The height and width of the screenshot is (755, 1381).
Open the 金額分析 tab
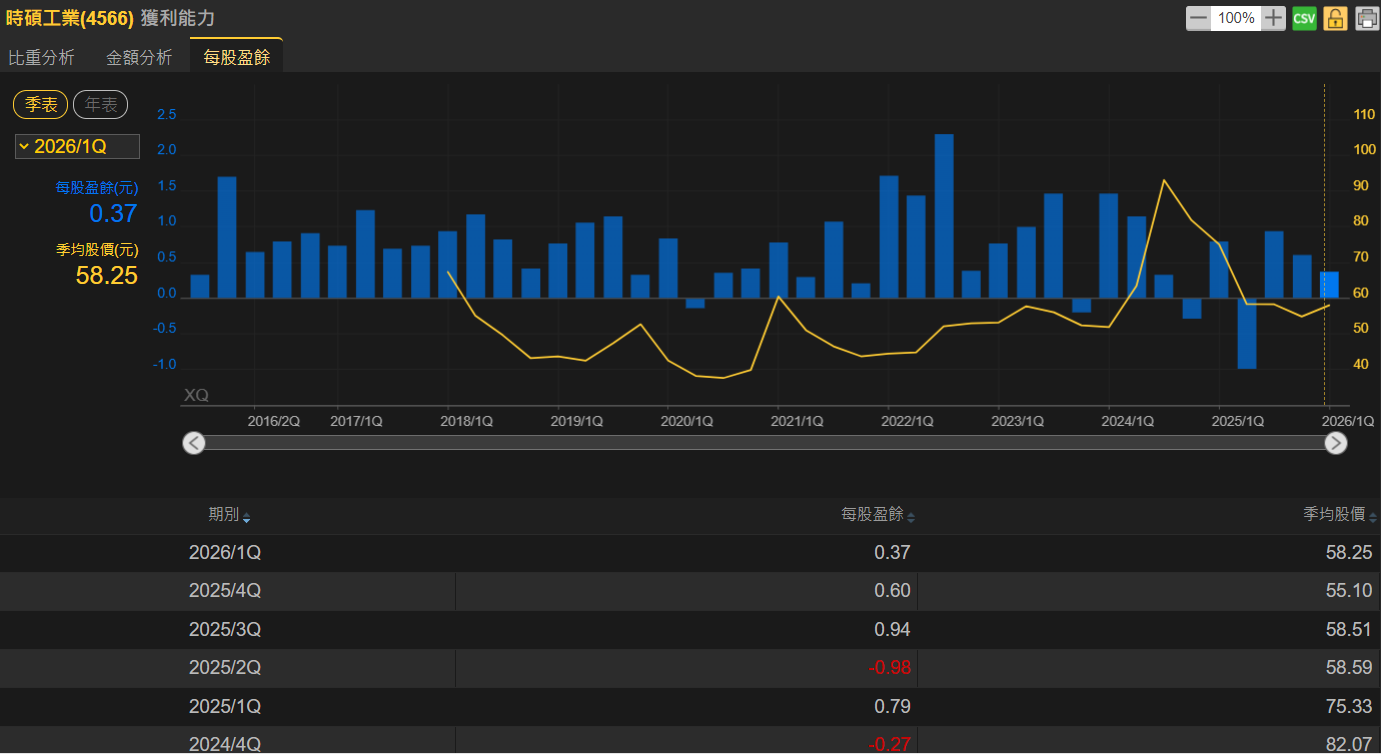[x=139, y=58]
